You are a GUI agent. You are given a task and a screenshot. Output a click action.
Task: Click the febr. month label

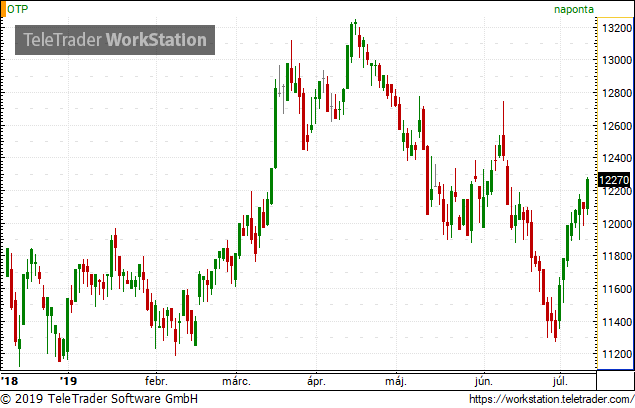(x=156, y=381)
